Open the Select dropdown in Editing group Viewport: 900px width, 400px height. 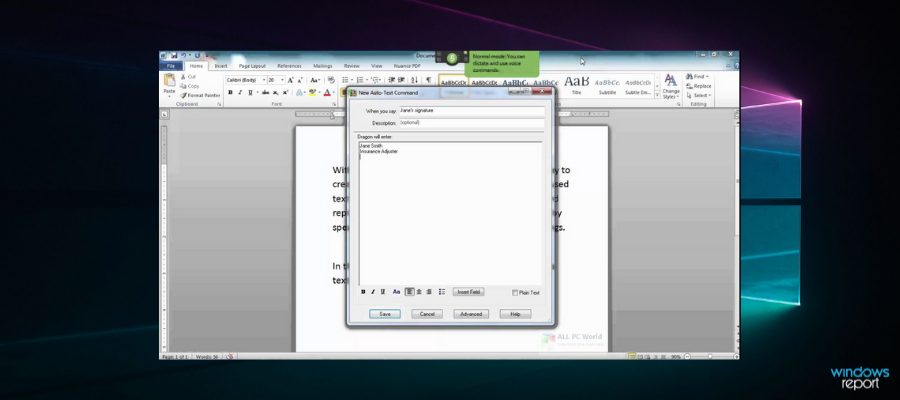(x=699, y=95)
